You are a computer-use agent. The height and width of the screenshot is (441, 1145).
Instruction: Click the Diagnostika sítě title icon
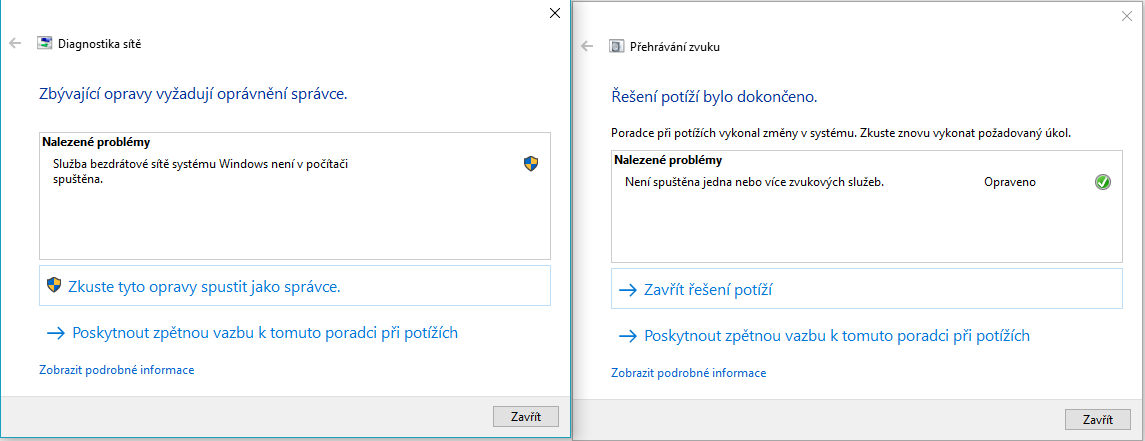(45, 43)
